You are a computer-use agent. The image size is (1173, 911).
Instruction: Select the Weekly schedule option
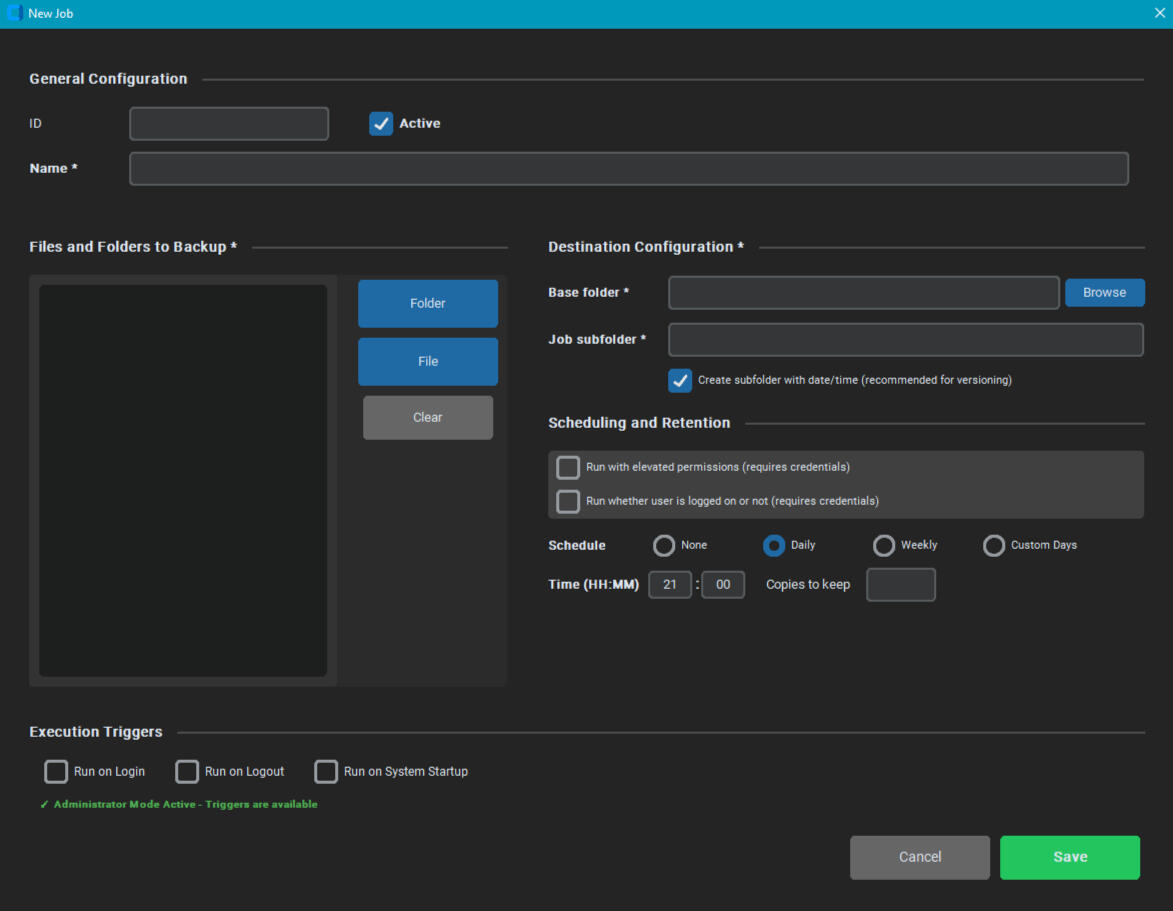pos(884,546)
